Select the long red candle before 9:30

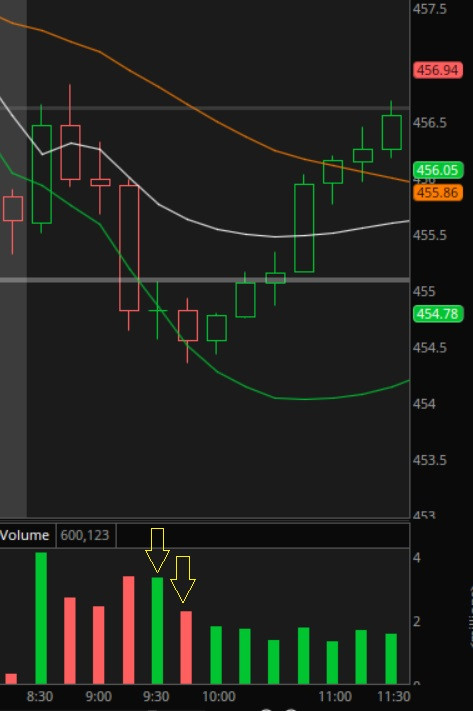pos(129,248)
